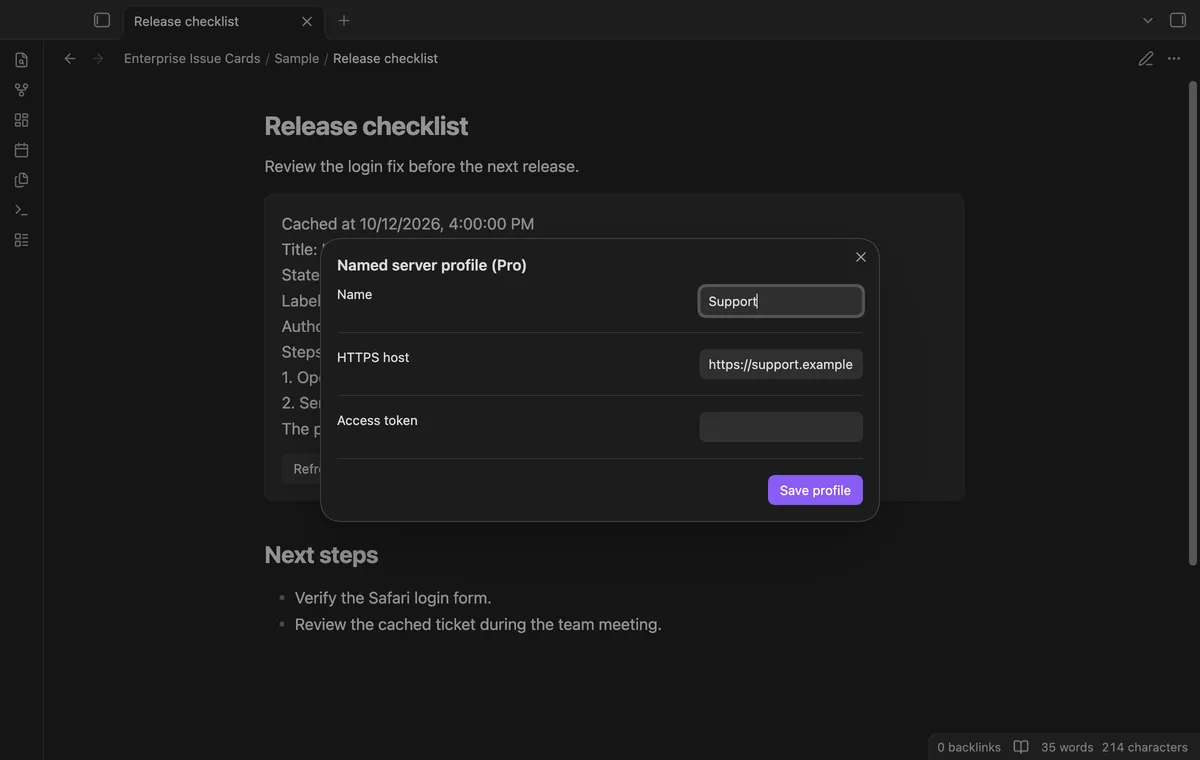Focus the HTTPS host input field
This screenshot has width=1200, height=760.
coord(781,364)
